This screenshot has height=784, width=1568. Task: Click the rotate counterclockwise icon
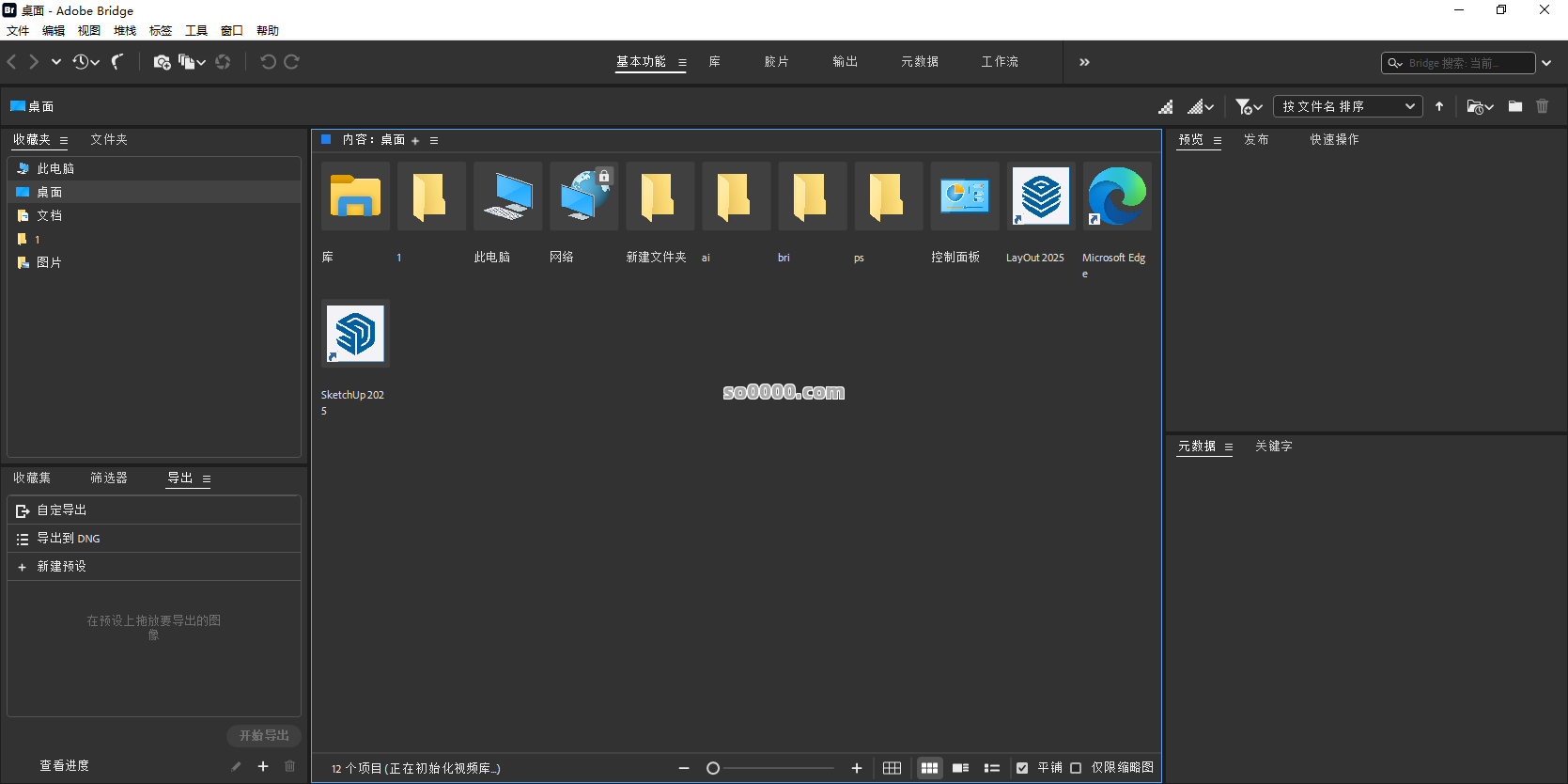click(268, 62)
